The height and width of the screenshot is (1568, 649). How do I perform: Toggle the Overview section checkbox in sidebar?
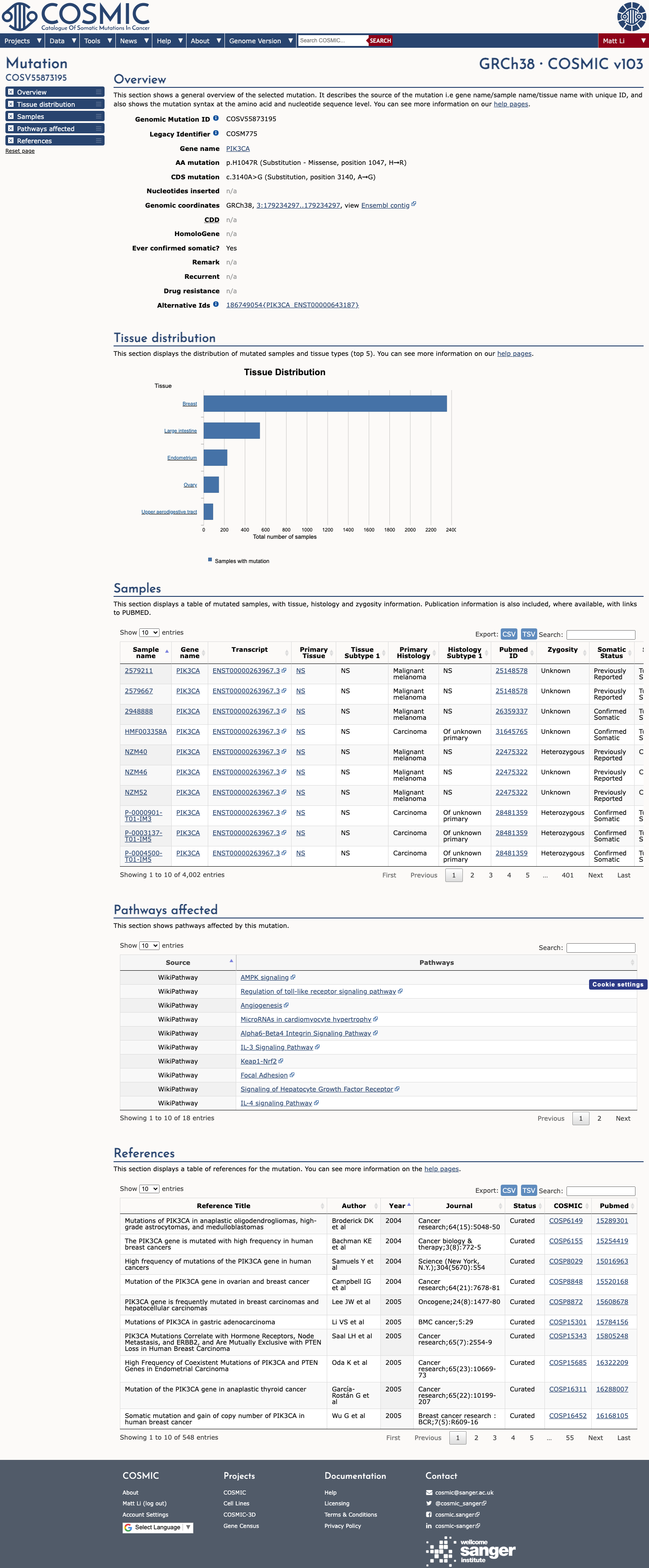pyautogui.click(x=10, y=92)
